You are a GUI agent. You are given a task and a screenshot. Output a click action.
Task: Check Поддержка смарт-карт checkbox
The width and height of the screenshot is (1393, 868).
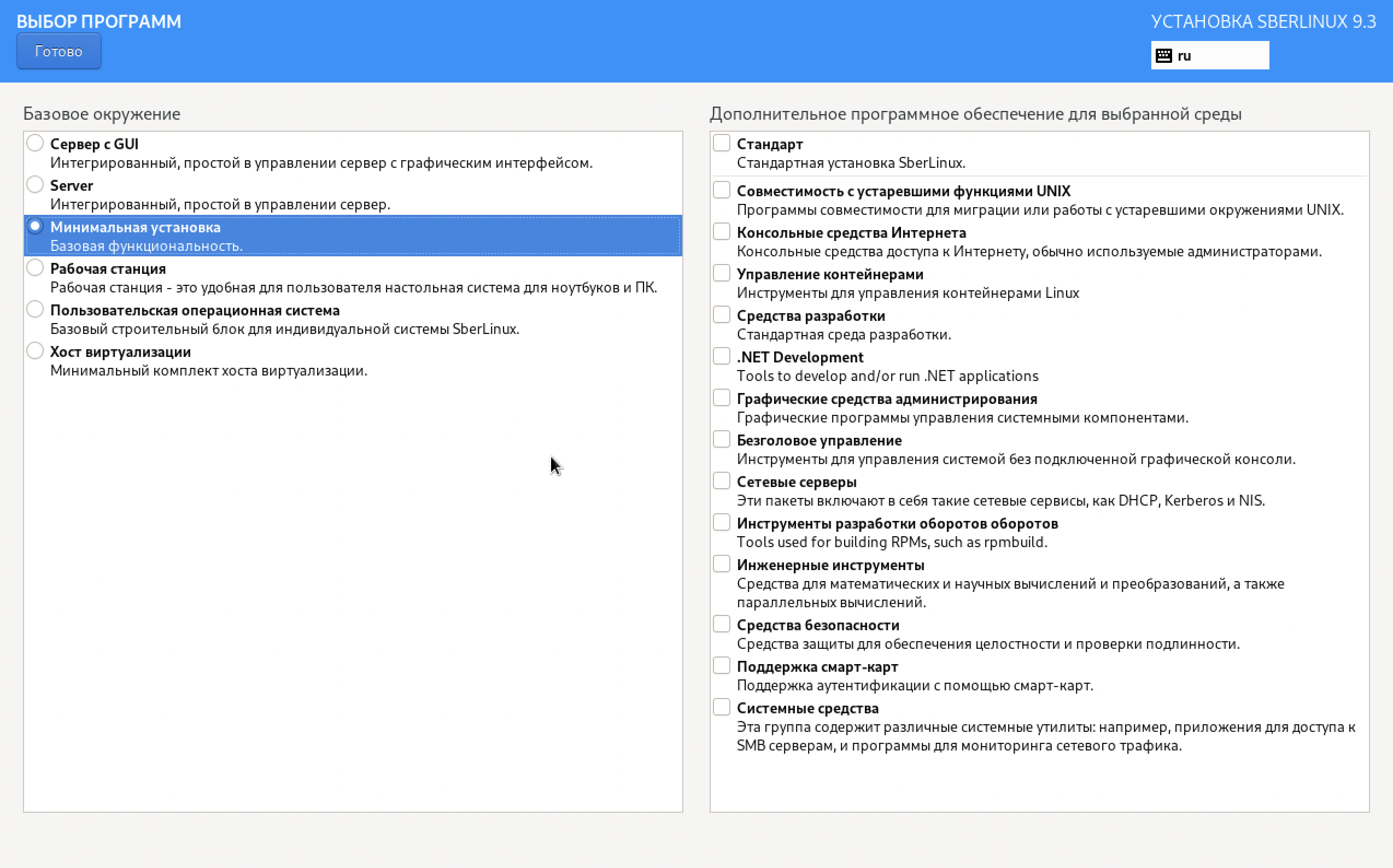[721, 666]
